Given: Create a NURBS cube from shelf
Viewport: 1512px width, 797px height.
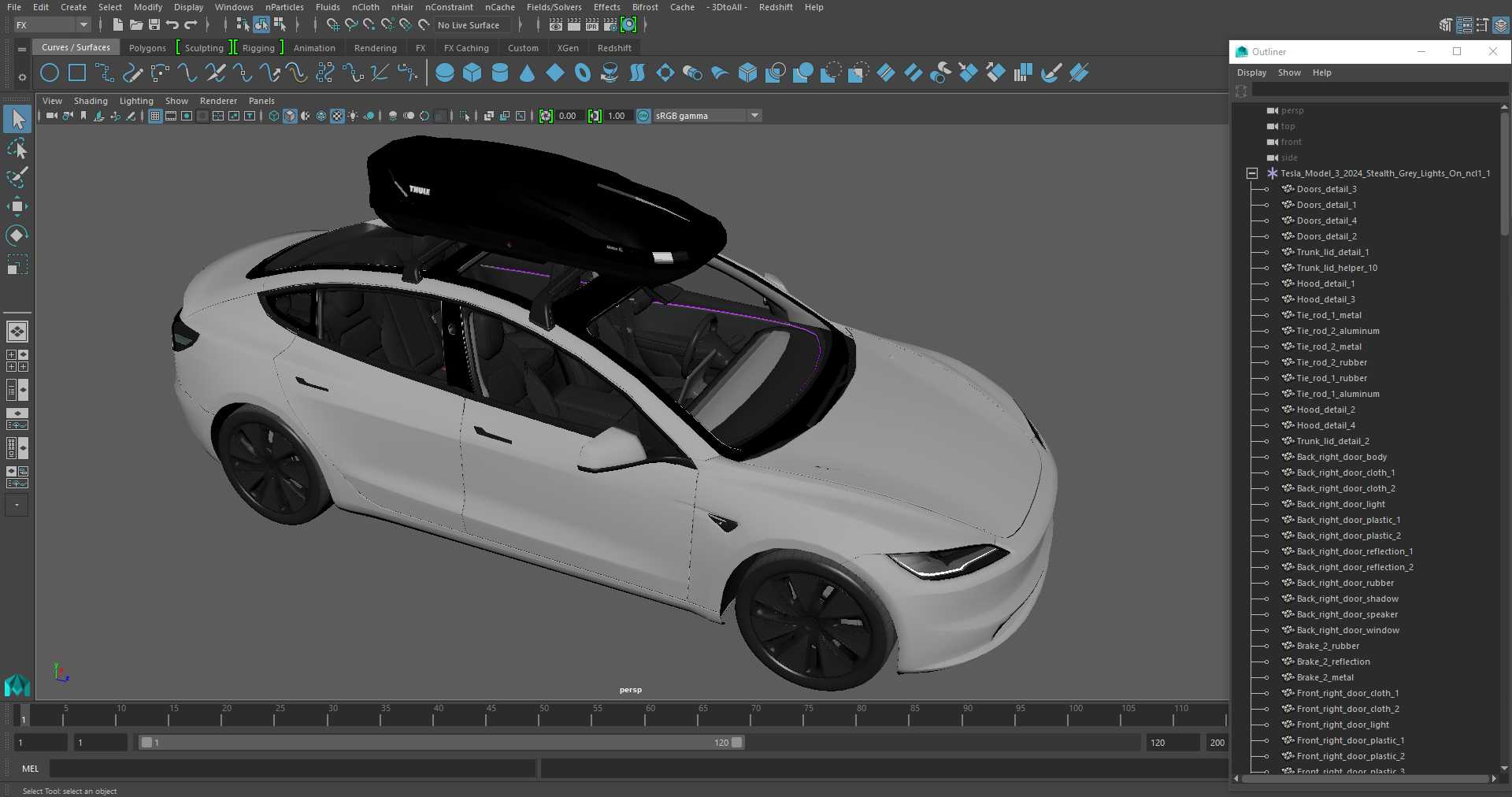Looking at the screenshot, I should click(x=472, y=73).
